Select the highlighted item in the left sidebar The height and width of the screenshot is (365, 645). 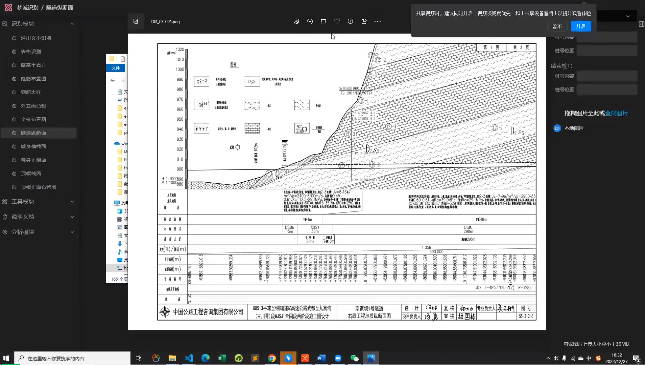39,133
